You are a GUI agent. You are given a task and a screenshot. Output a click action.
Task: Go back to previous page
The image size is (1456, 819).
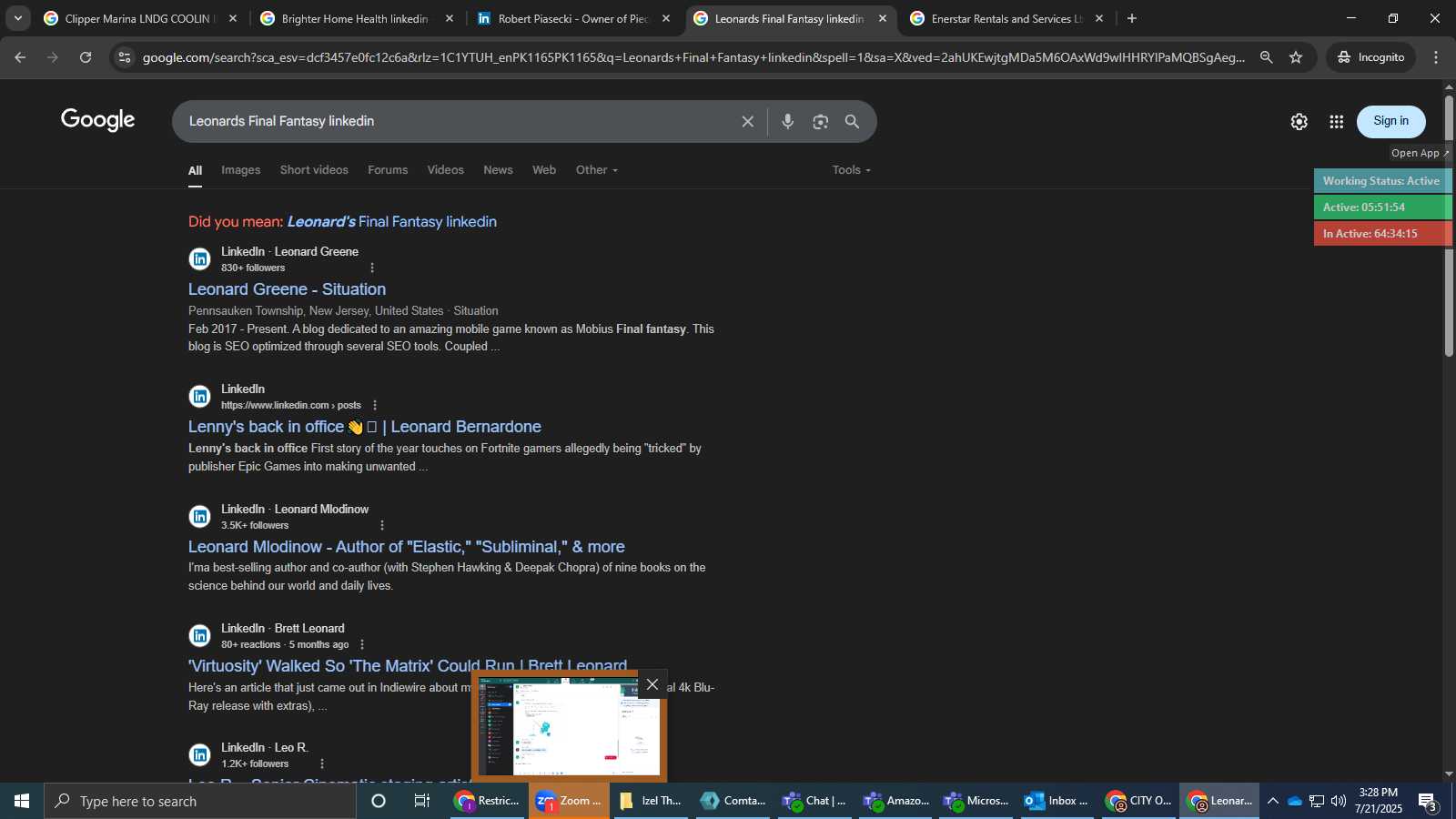[x=20, y=57]
